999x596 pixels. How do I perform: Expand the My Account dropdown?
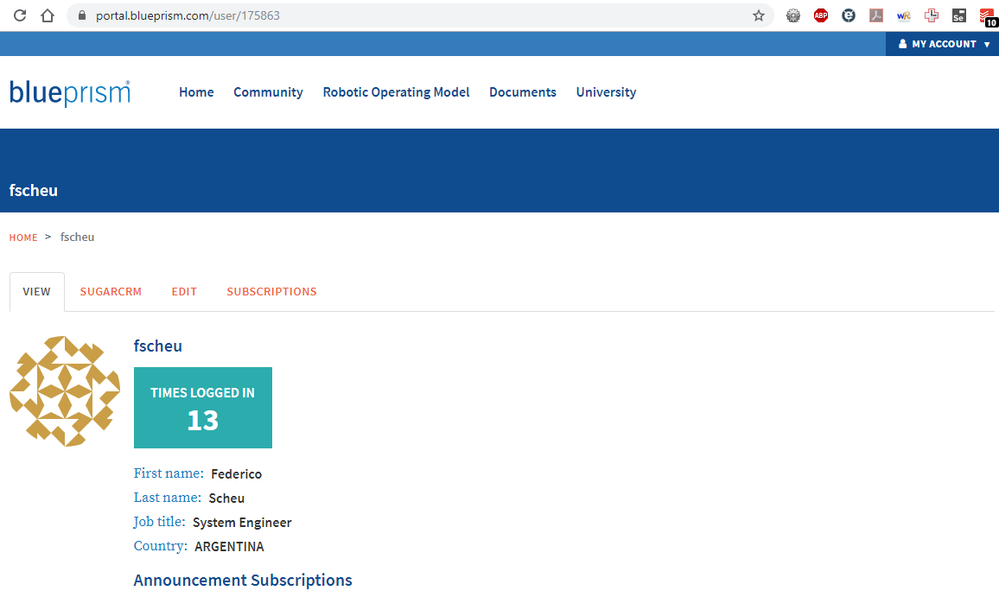pos(944,44)
